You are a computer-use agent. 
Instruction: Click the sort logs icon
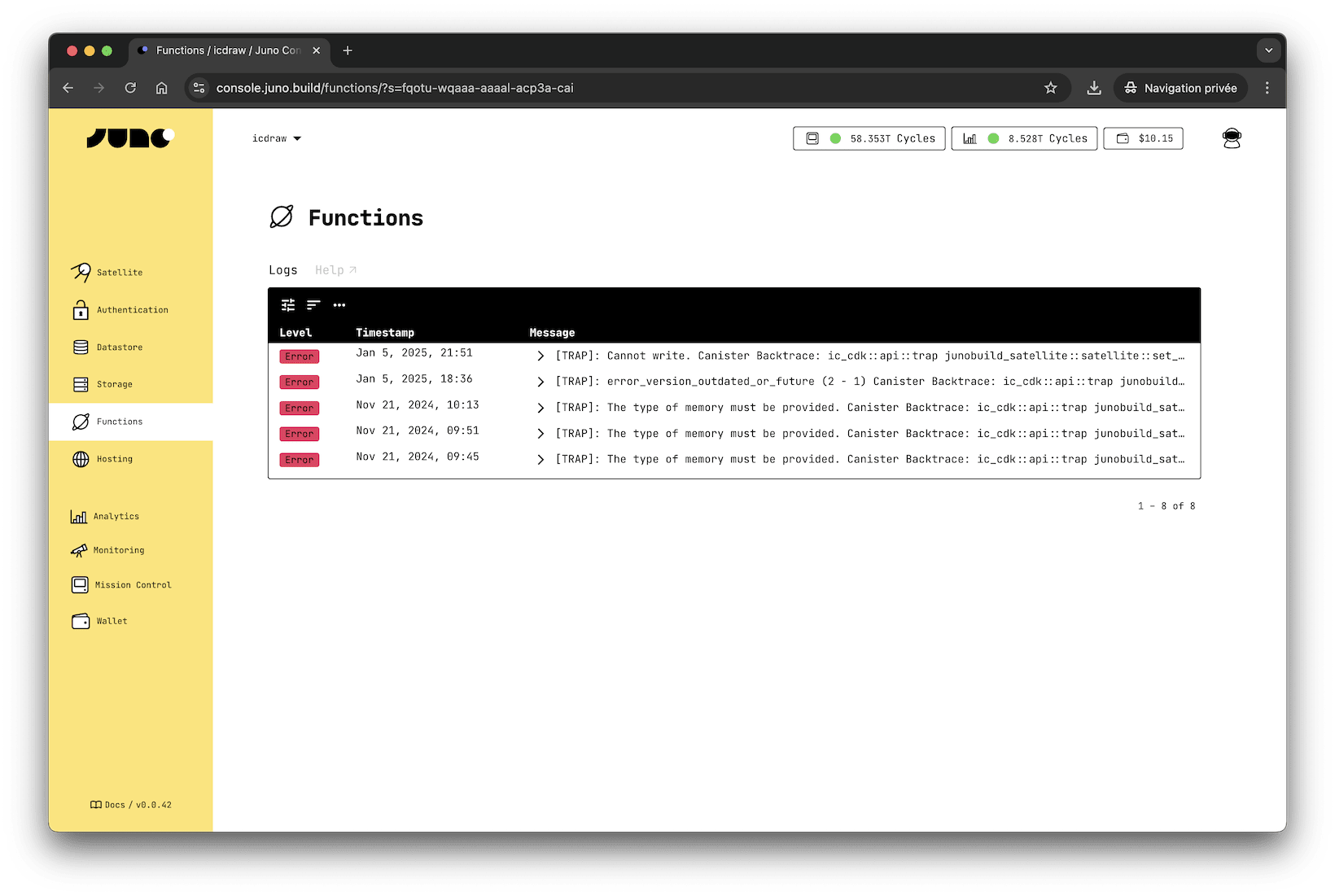313,304
